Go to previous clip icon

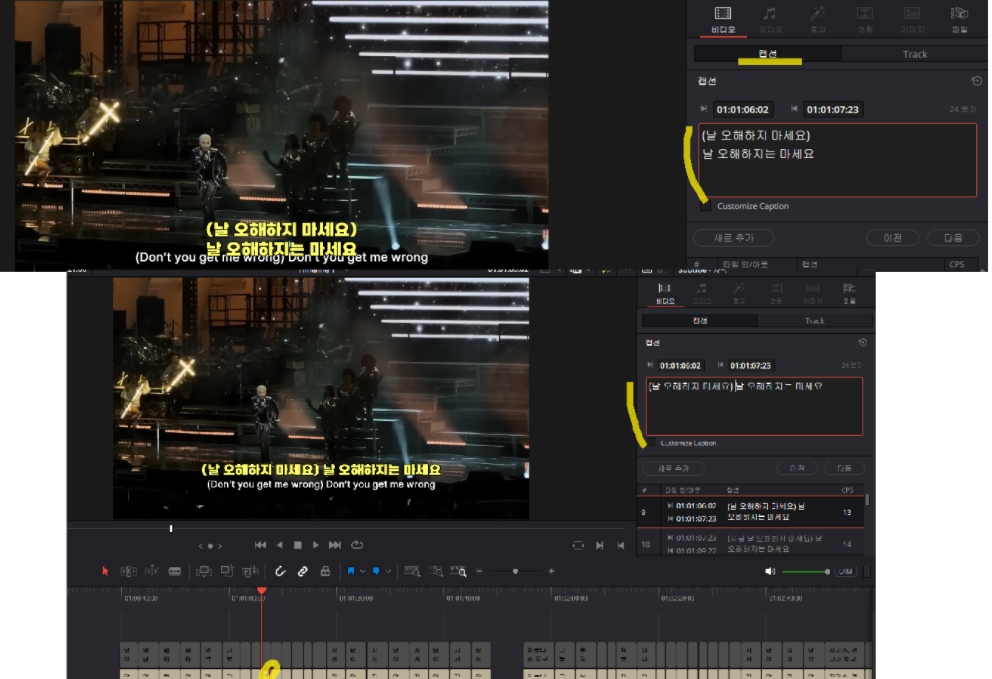click(x=621, y=545)
